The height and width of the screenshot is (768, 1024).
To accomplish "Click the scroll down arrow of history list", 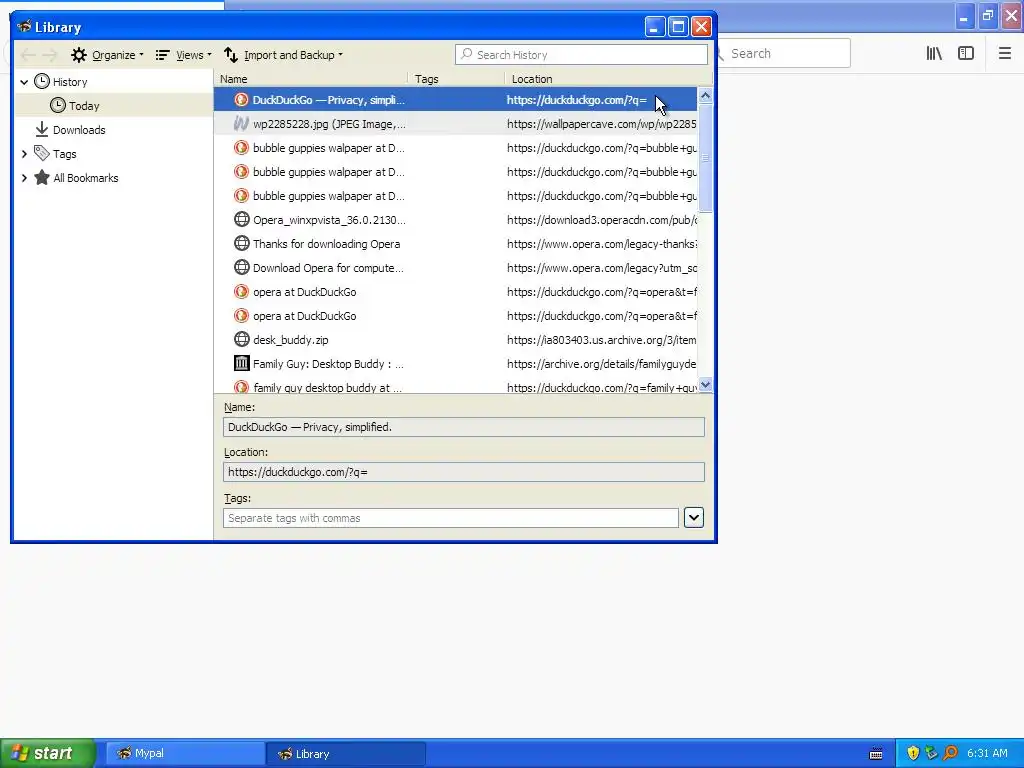I will point(705,385).
